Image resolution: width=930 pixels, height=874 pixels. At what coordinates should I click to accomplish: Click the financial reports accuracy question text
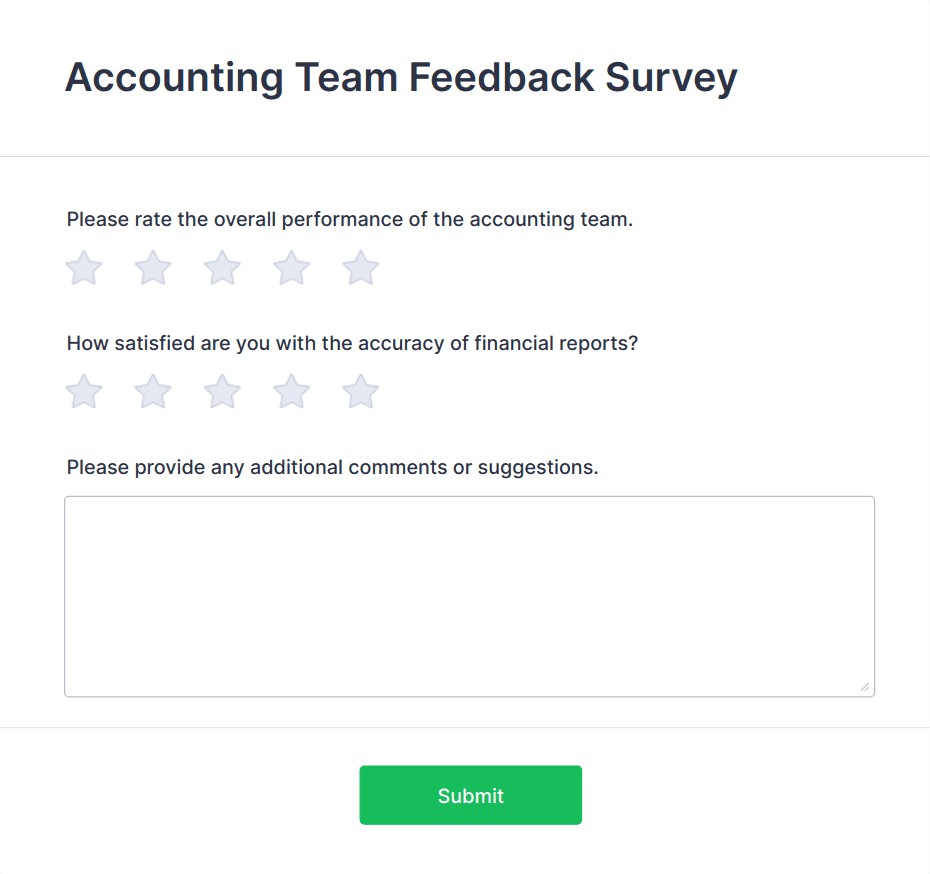(352, 344)
